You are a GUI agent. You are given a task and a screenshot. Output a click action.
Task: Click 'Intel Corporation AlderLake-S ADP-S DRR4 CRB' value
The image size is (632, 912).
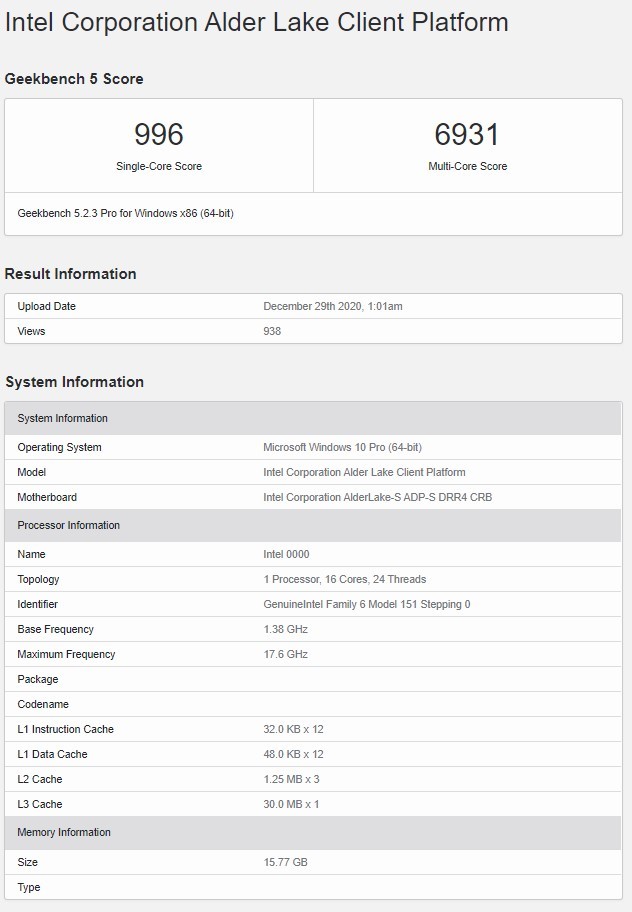click(378, 497)
